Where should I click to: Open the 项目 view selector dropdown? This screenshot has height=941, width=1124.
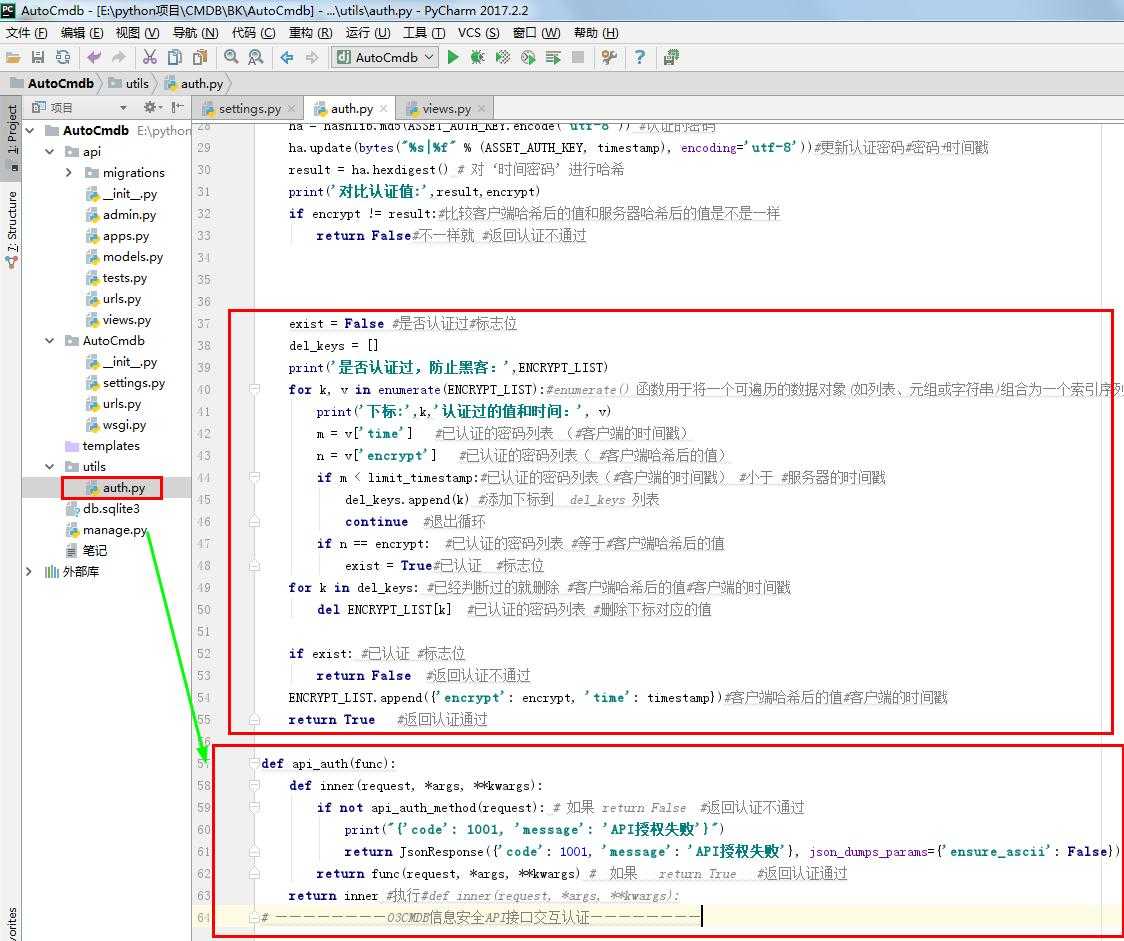[123, 108]
